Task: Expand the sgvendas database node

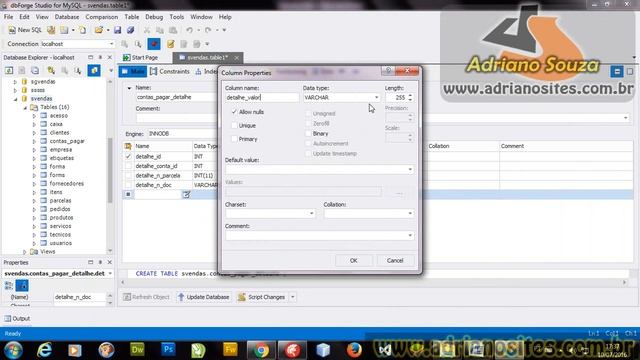Action: tap(16, 82)
